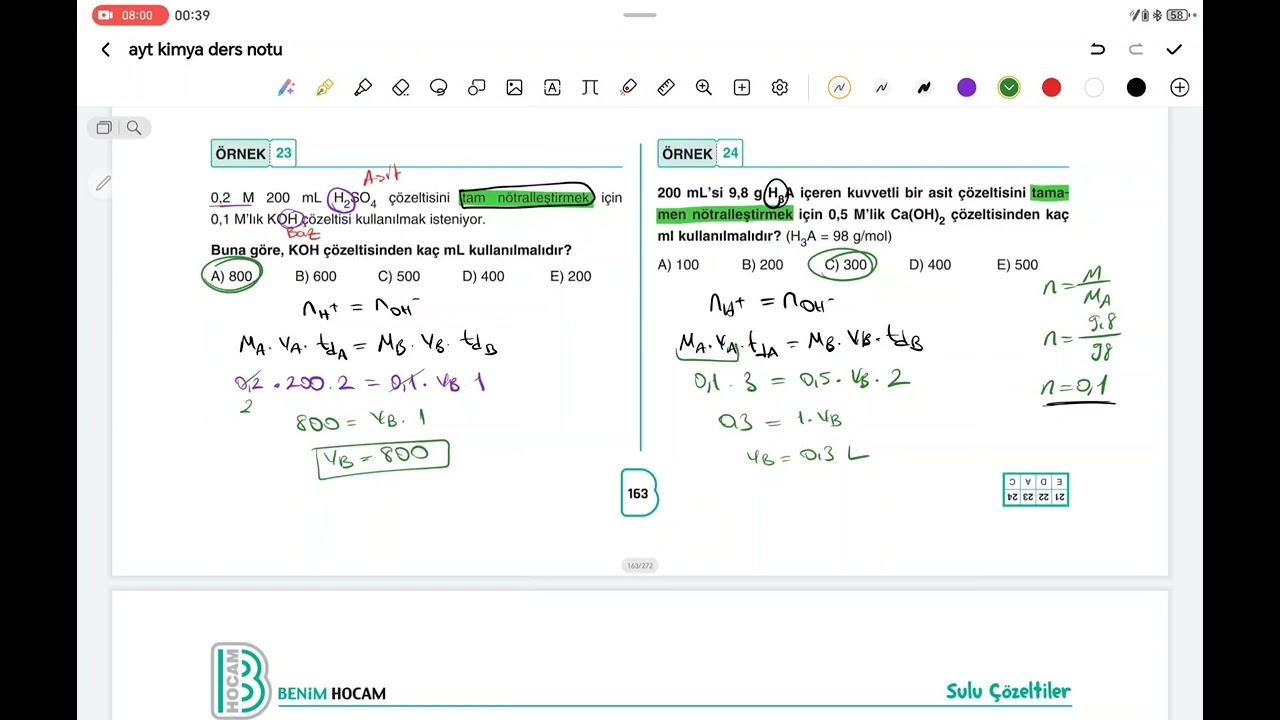The width and height of the screenshot is (1280, 720).
Task: Select the highlighter marker tool
Action: [x=363, y=88]
